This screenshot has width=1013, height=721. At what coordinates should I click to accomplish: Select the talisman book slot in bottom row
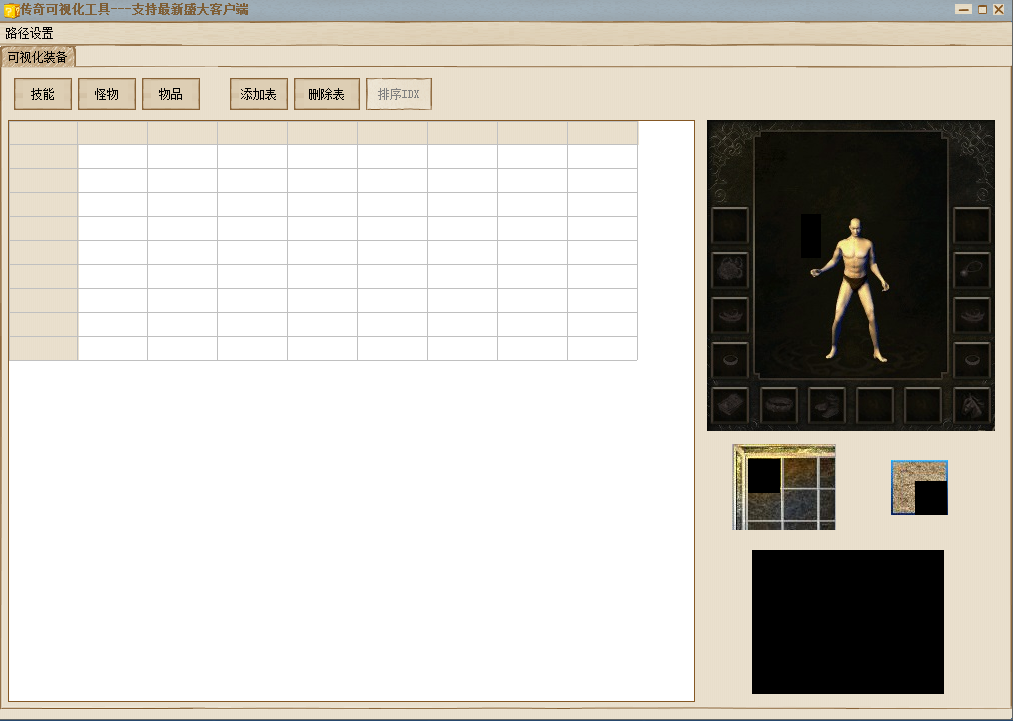730,405
